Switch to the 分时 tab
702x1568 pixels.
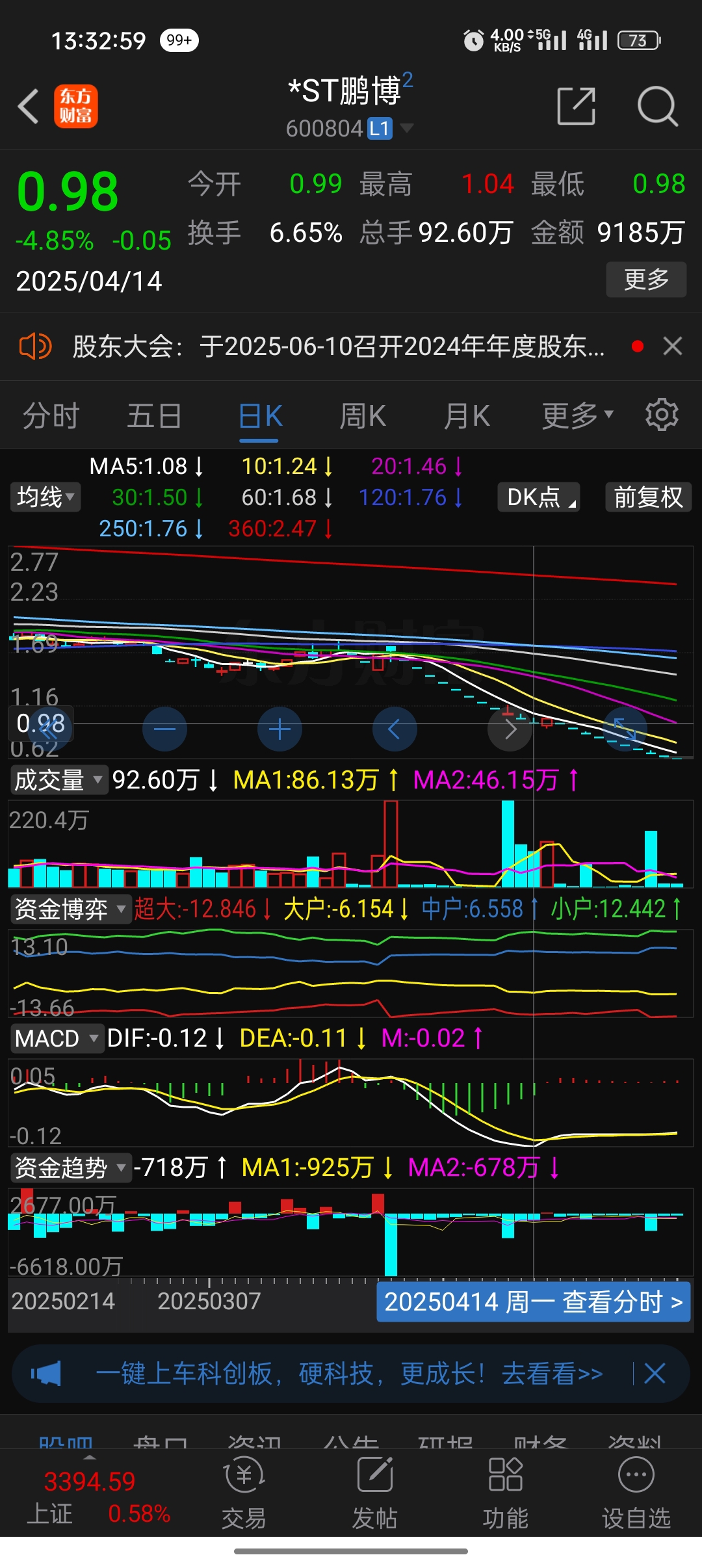(51, 415)
